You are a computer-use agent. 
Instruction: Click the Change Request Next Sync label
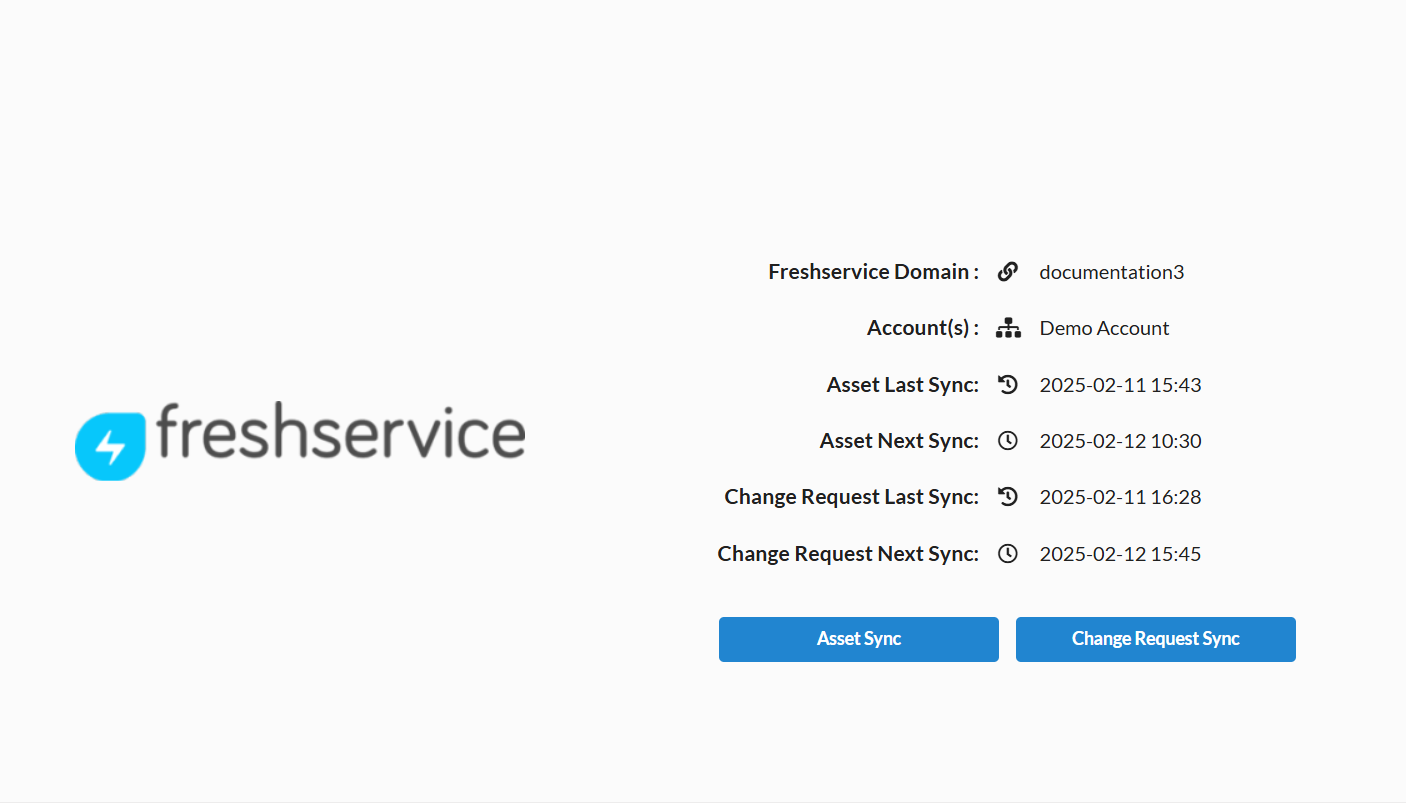(847, 554)
